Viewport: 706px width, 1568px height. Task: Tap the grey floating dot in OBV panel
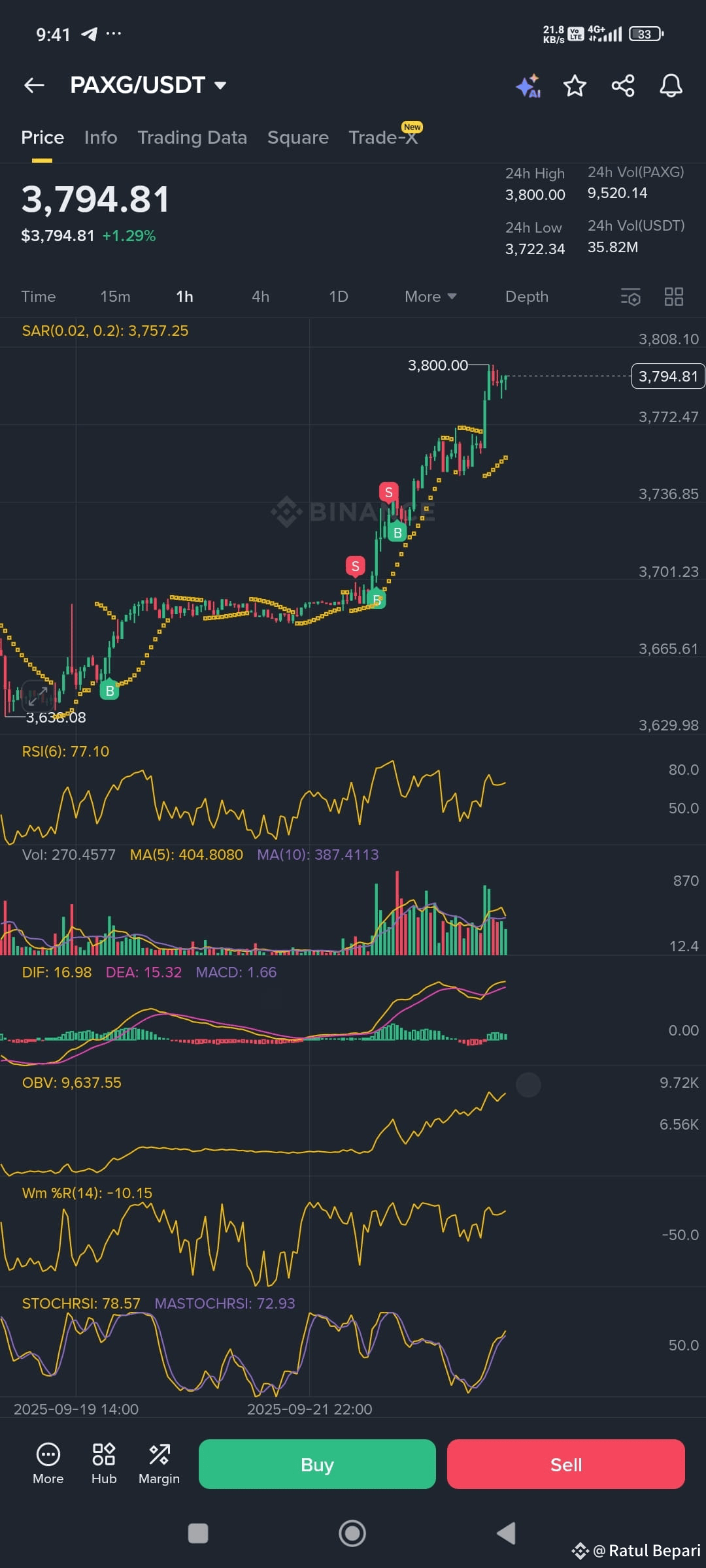528,1085
